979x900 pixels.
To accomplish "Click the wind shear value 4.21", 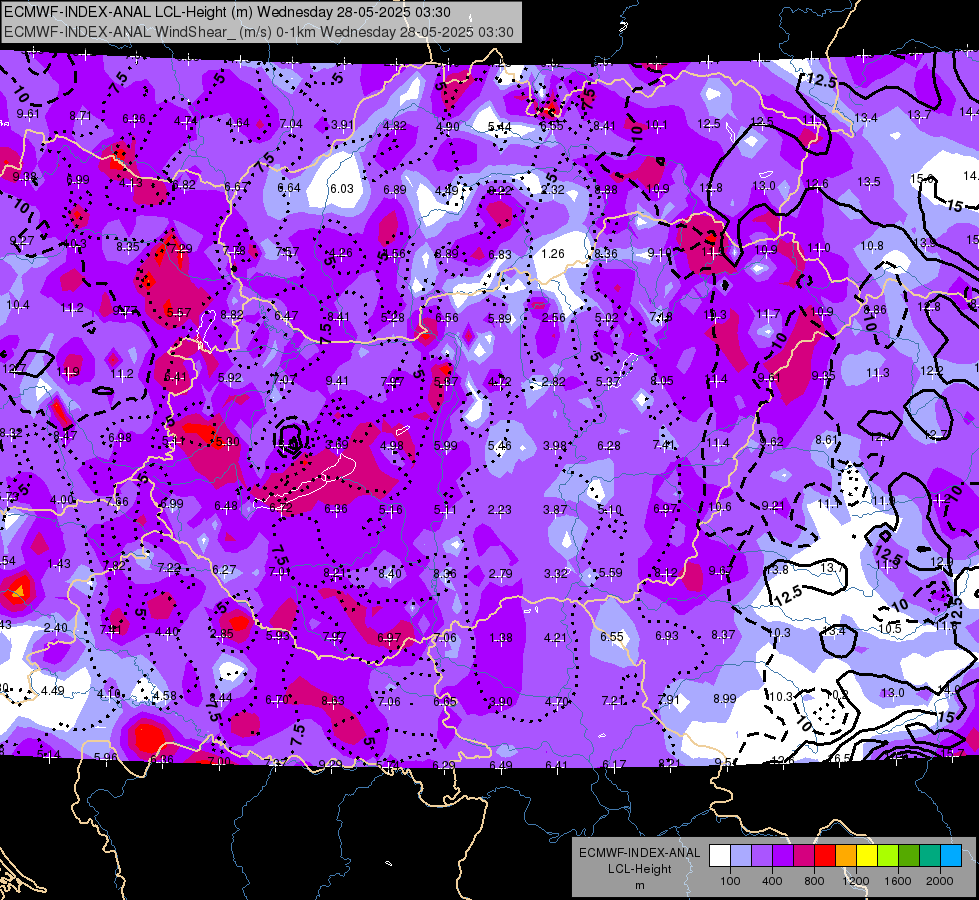I will pyautogui.click(x=555, y=637).
